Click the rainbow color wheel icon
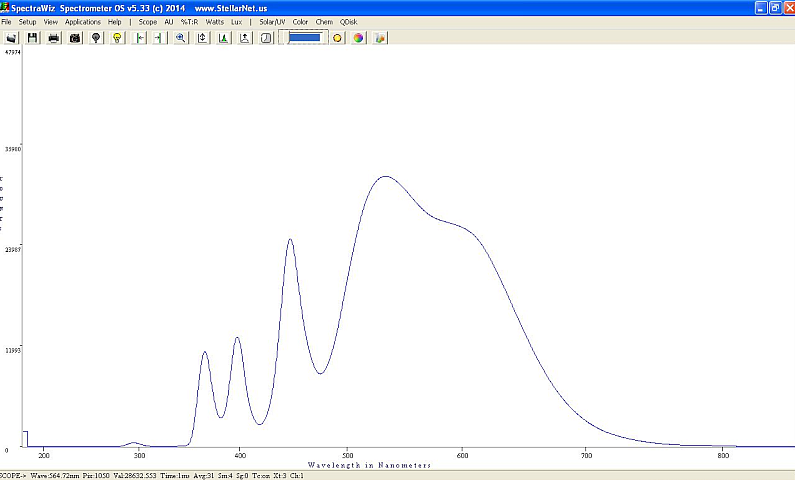This screenshot has height=480, width=795. [x=358, y=38]
